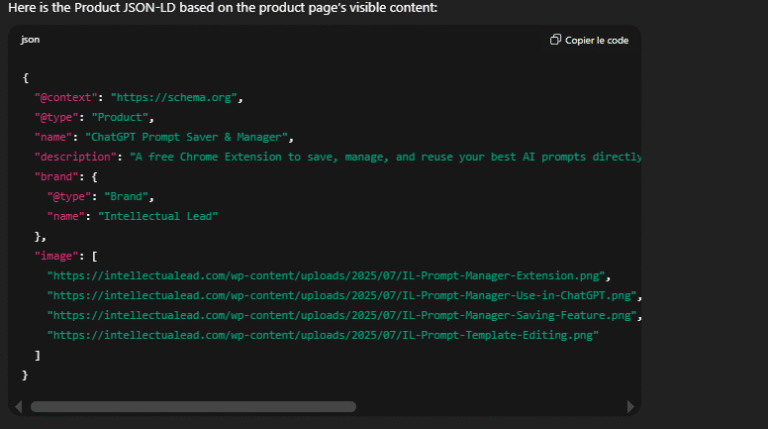Click the "Intellectual Lead" brand name value

pos(160,216)
